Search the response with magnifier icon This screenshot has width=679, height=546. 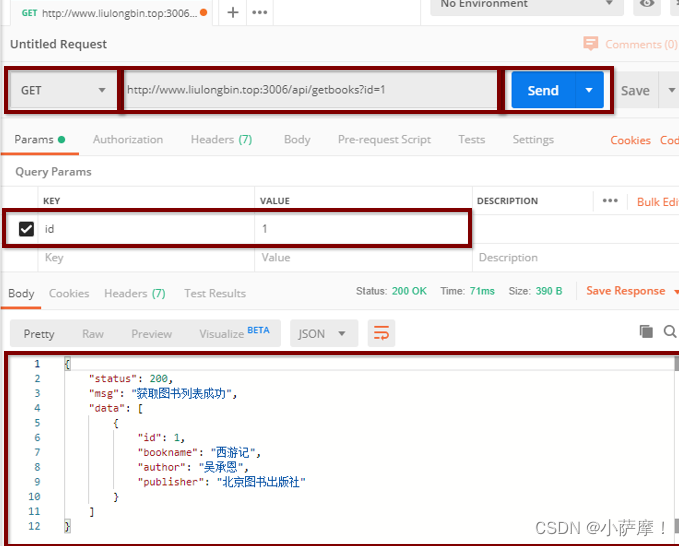669,332
